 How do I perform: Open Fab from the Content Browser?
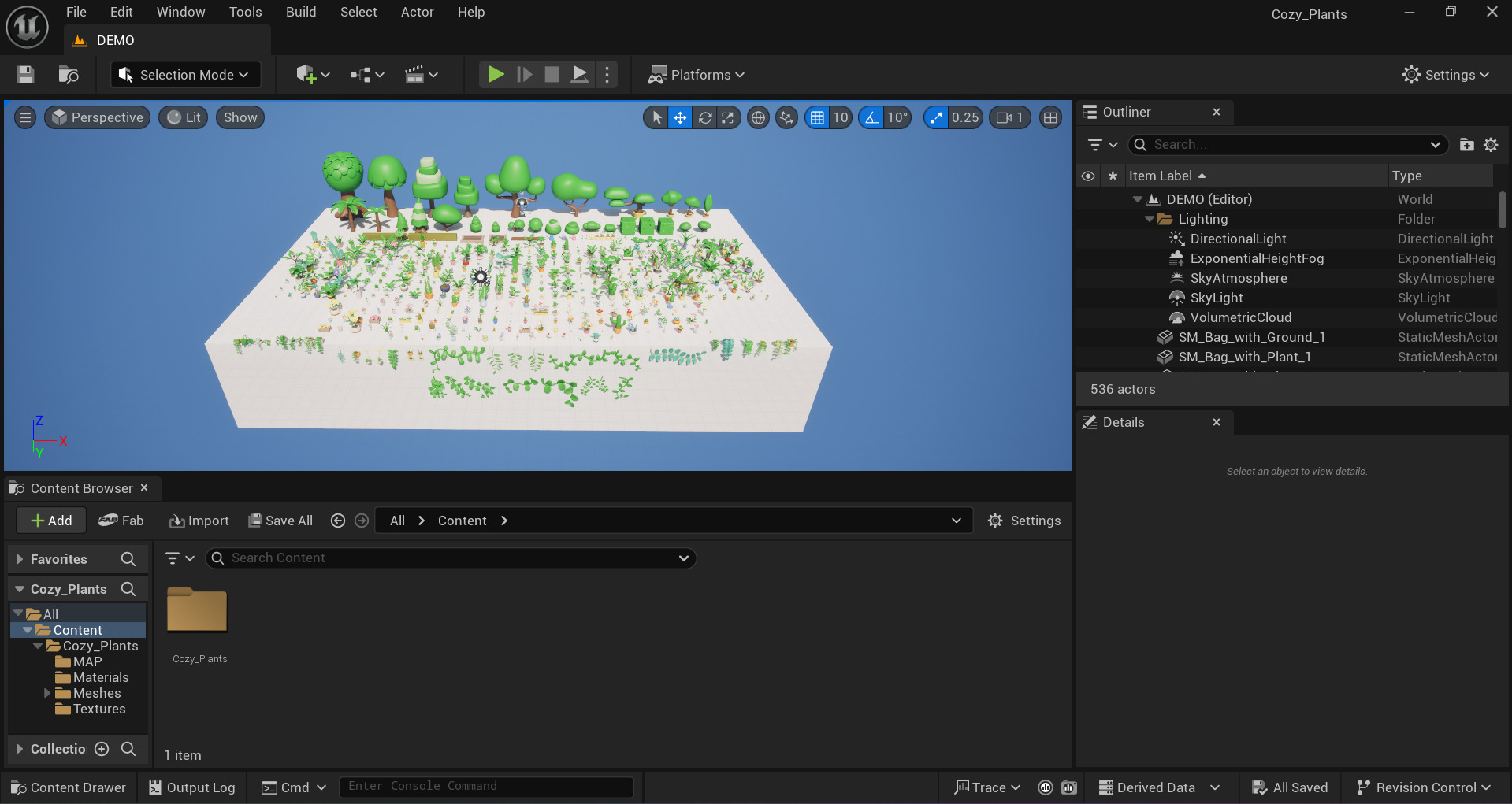pos(121,521)
